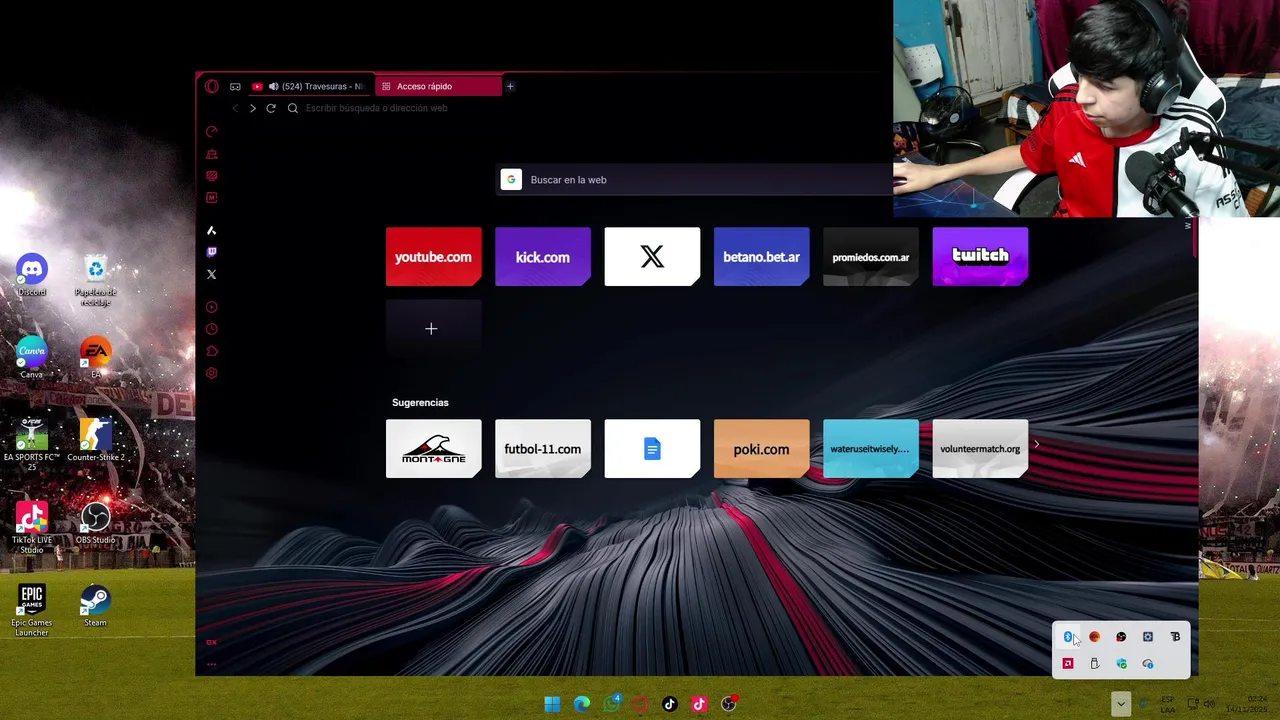The width and height of the screenshot is (1280, 720).
Task: Open GX Cleaner icon in sidebar
Action: pyautogui.click(x=211, y=154)
